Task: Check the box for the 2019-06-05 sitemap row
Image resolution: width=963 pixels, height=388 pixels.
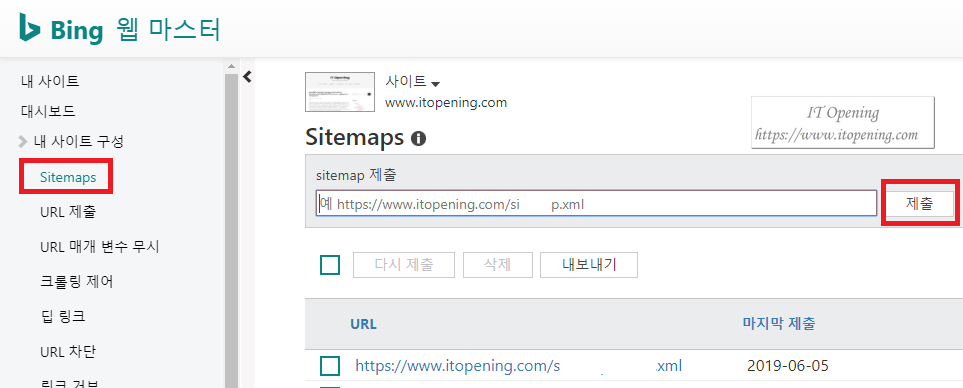Action: click(330, 367)
